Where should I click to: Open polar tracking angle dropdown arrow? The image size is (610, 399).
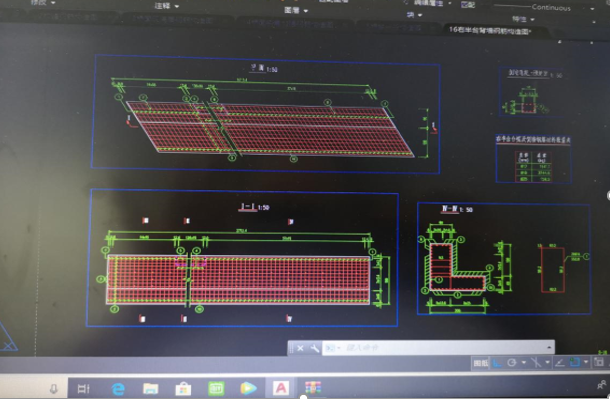(x=524, y=363)
